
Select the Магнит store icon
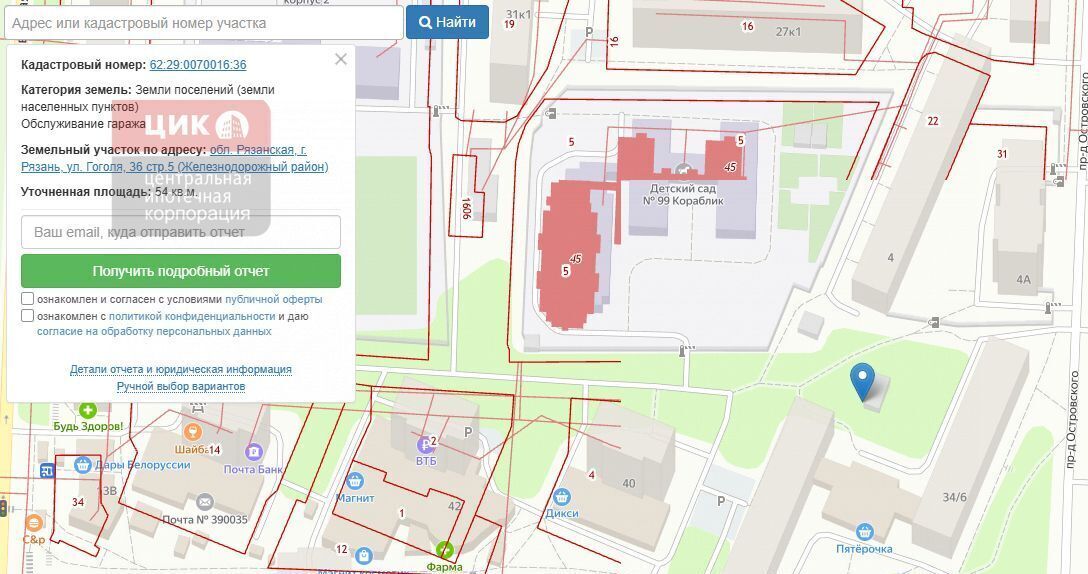point(354,481)
